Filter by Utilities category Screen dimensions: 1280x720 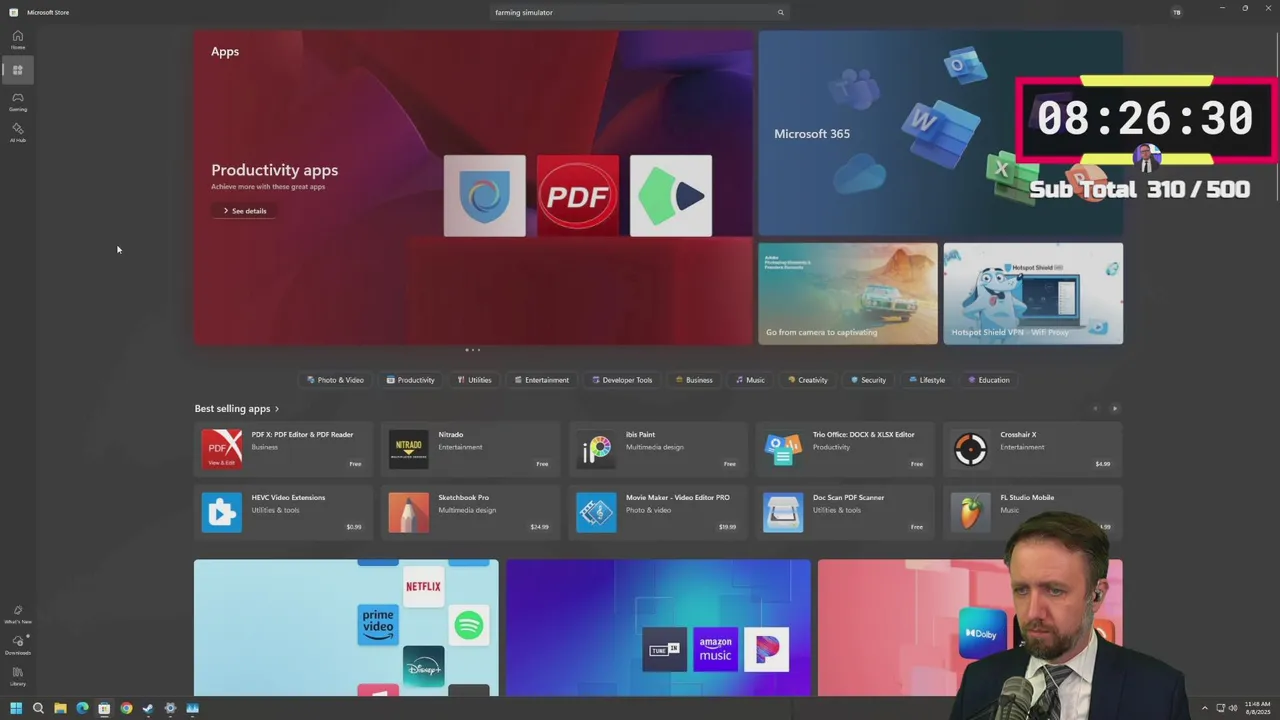click(x=474, y=380)
